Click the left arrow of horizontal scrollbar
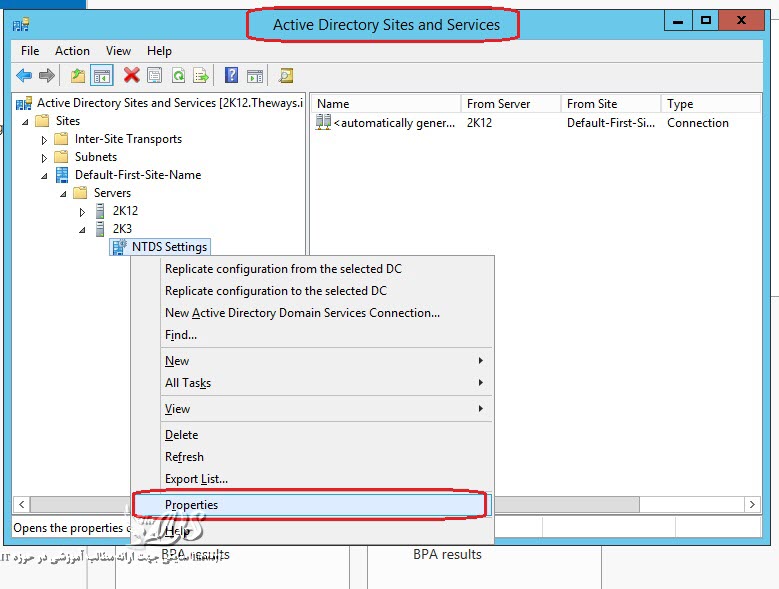The height and width of the screenshot is (589, 779). tap(21, 505)
